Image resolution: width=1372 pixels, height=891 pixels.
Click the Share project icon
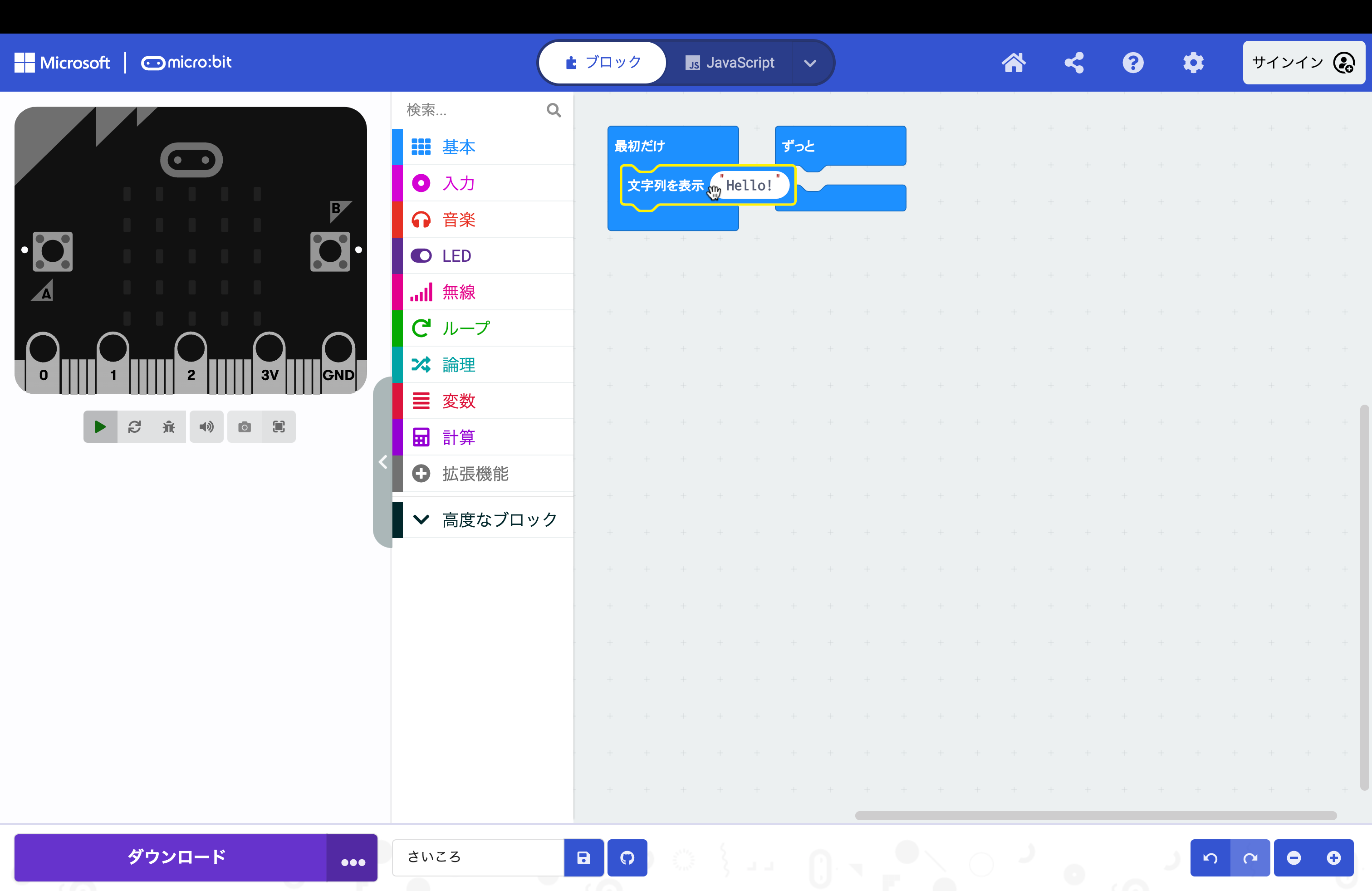pos(1073,62)
